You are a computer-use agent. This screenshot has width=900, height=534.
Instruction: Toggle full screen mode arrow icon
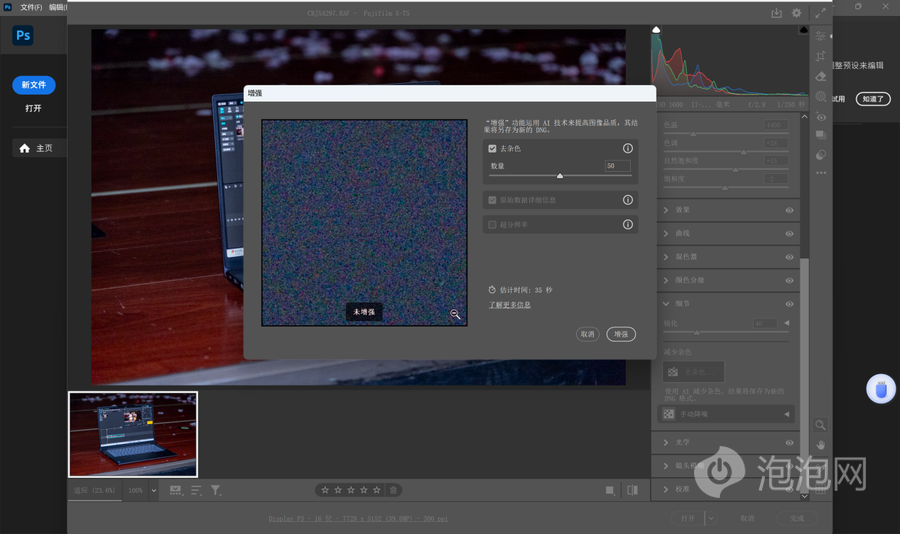[x=821, y=14]
